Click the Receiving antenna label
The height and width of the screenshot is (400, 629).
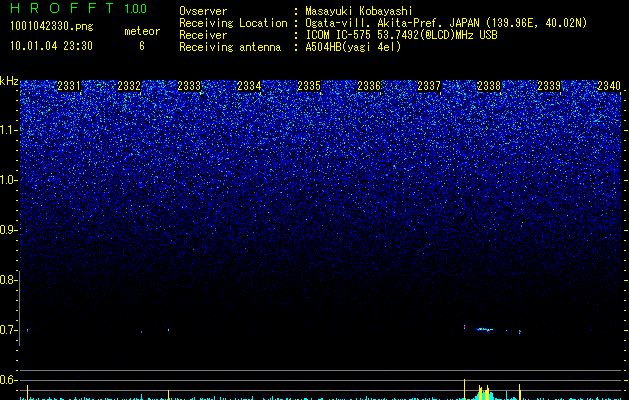click(230, 47)
